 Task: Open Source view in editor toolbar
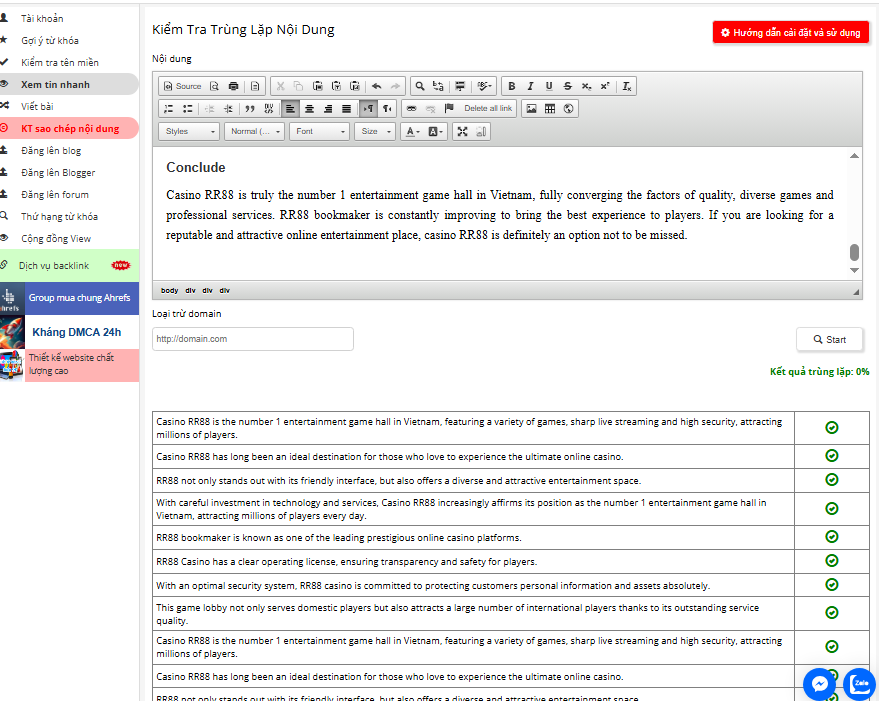182,86
